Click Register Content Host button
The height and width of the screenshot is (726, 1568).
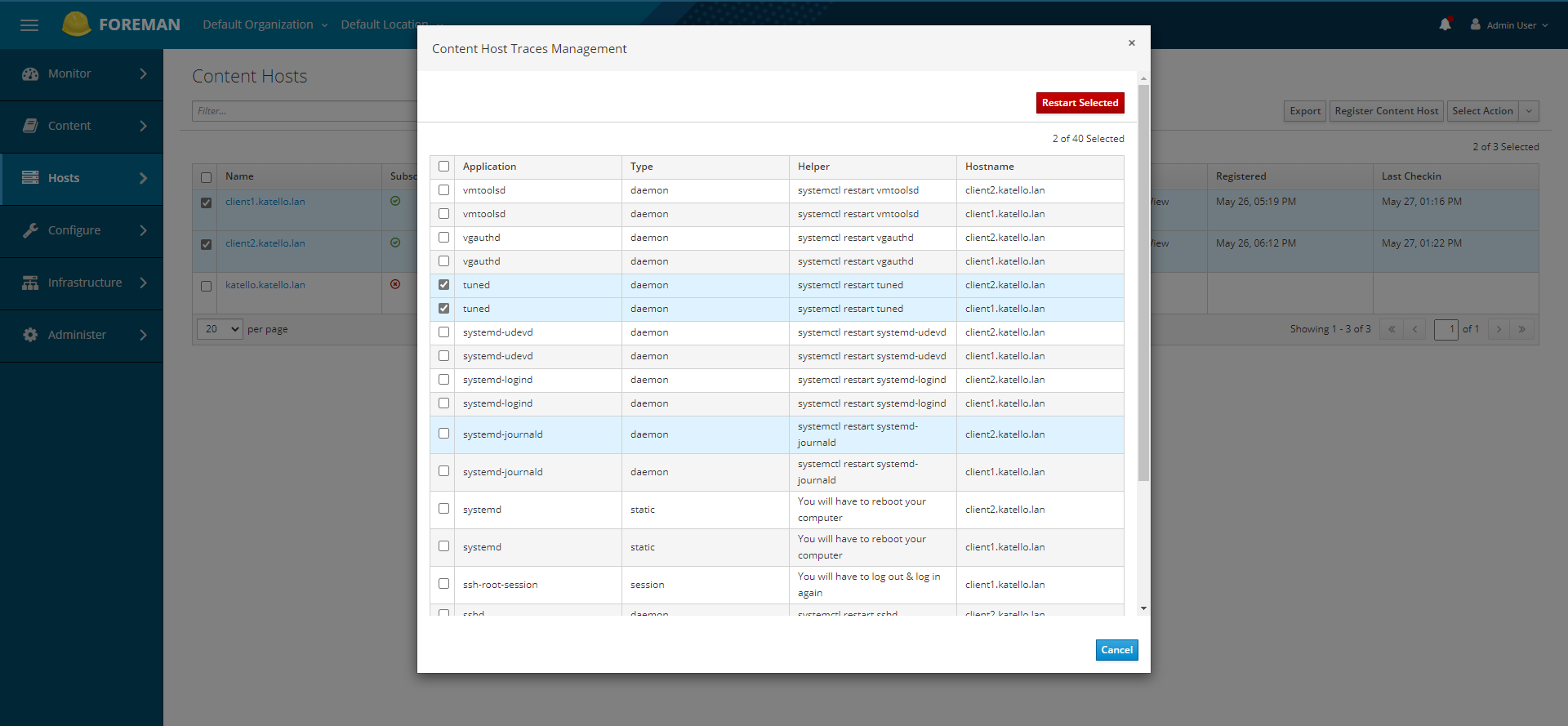click(x=1386, y=111)
